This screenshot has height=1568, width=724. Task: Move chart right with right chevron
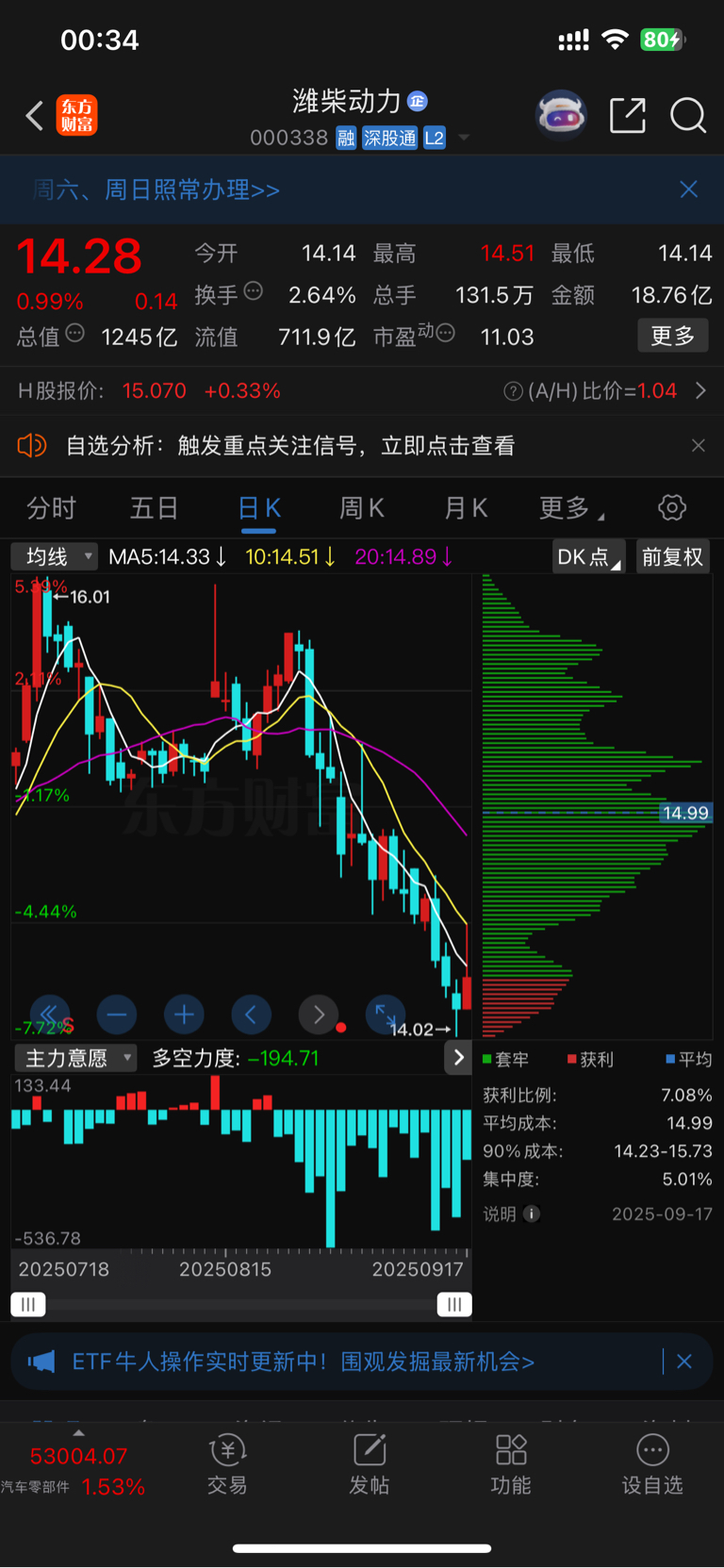tap(319, 1015)
